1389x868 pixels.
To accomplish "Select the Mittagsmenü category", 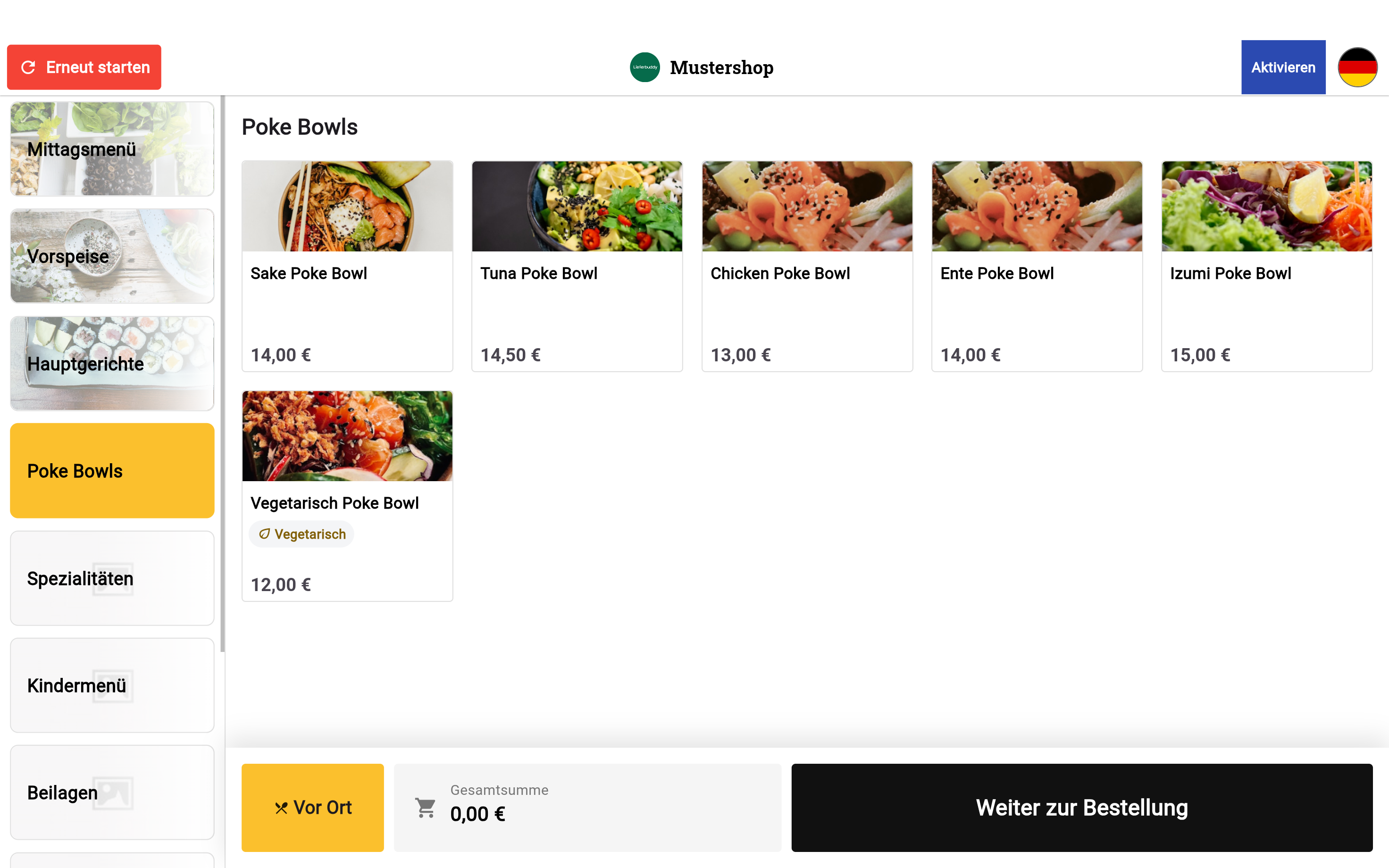I will 112,149.
